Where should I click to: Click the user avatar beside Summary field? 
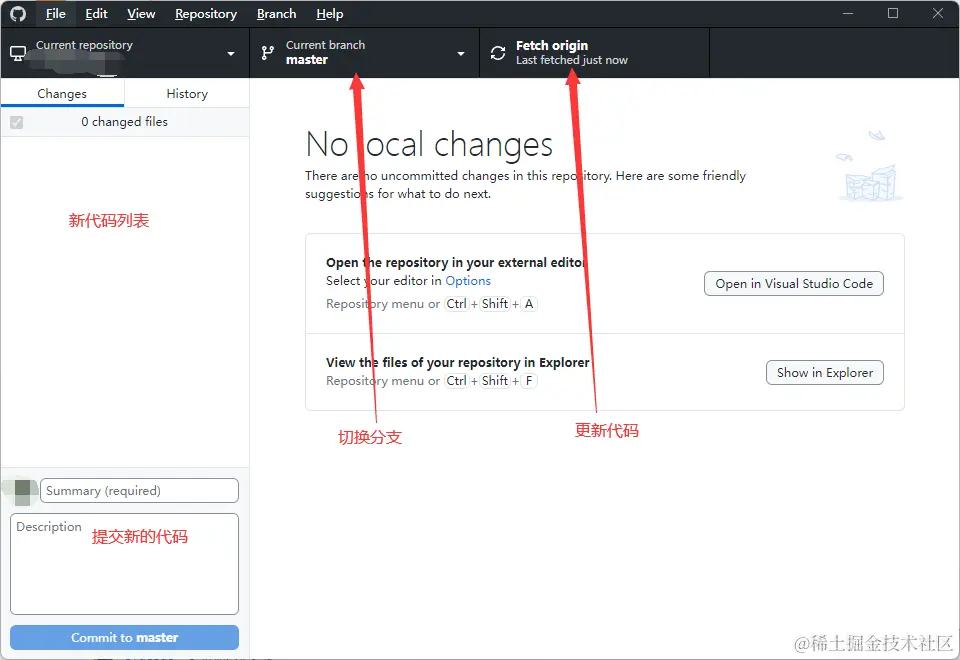pos(23,492)
